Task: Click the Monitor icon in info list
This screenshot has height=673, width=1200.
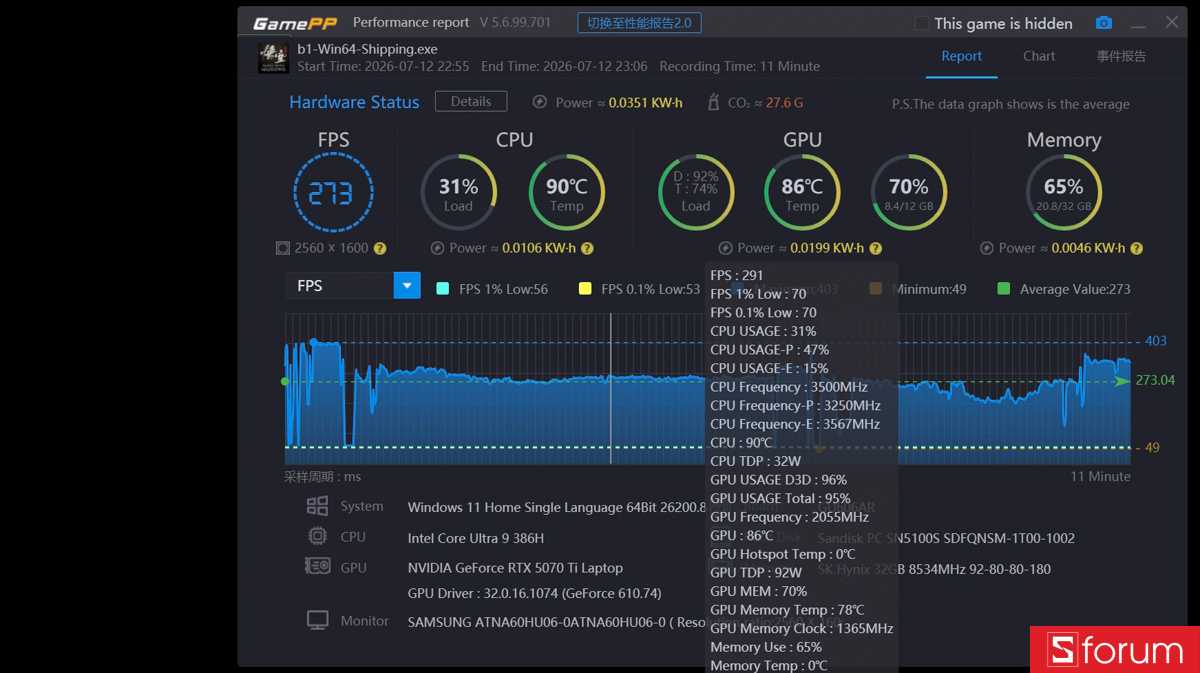Action: pyautogui.click(x=318, y=621)
